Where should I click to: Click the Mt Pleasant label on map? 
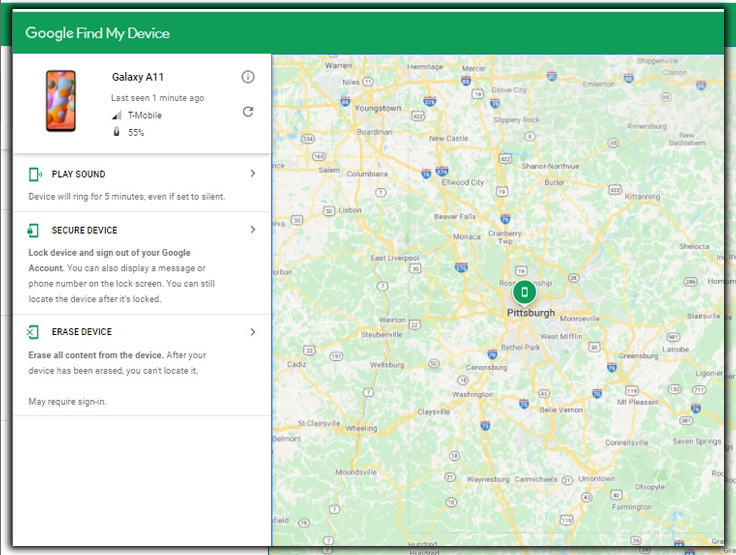click(x=638, y=402)
